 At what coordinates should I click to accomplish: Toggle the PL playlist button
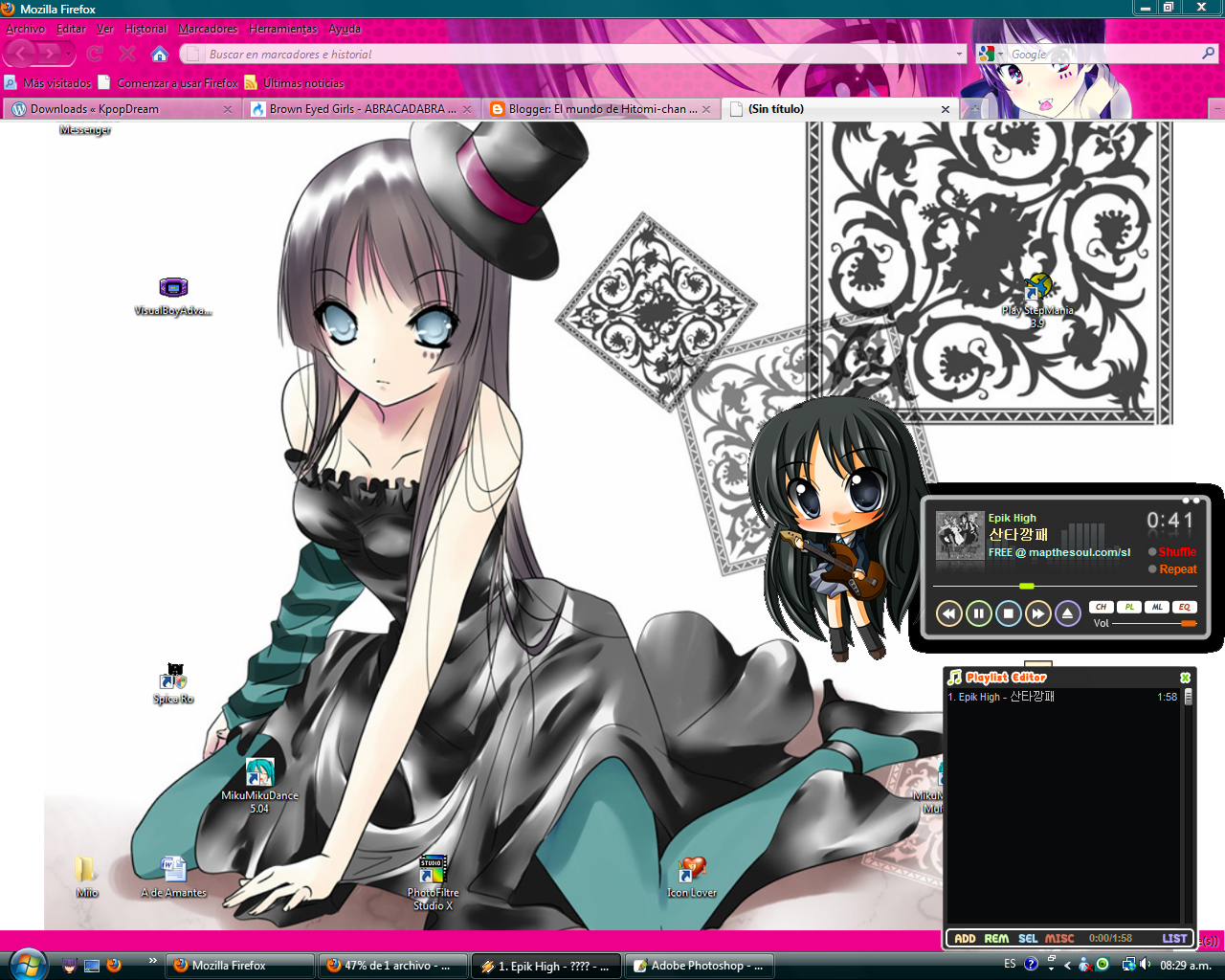click(x=1129, y=607)
